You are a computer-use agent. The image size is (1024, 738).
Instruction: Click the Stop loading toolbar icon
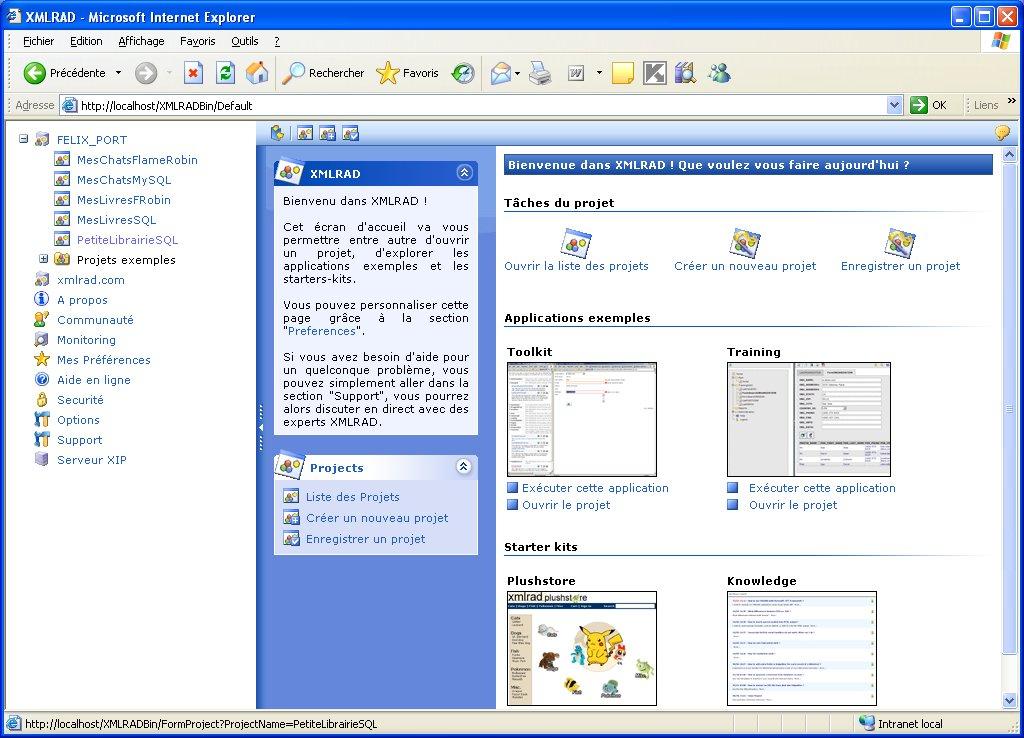click(194, 73)
